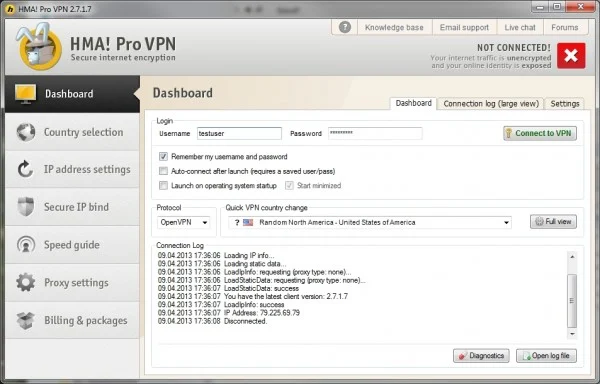Open Country selection in sidebar
Image resolution: width=600 pixels, height=384 pixels.
click(x=73, y=132)
